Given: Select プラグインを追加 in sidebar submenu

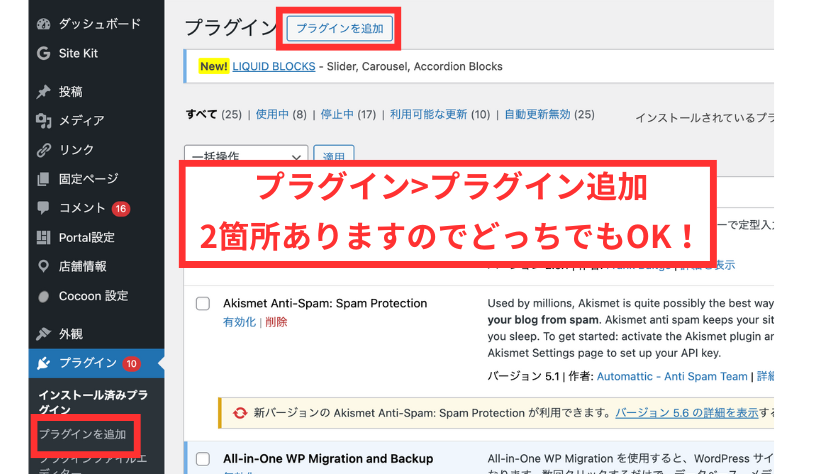Looking at the screenshot, I should tap(82, 434).
